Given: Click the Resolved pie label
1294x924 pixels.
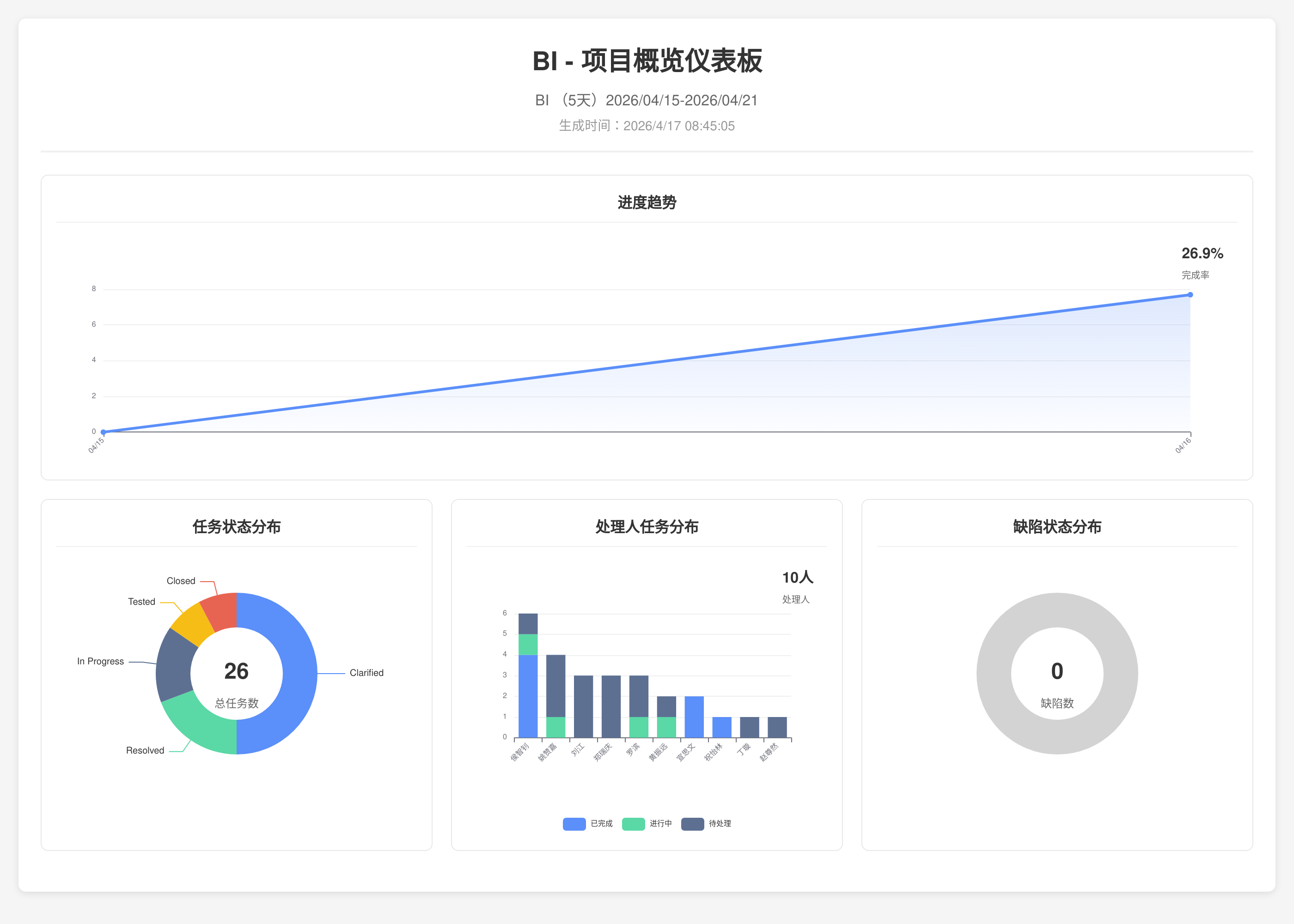Looking at the screenshot, I should pos(145,750).
